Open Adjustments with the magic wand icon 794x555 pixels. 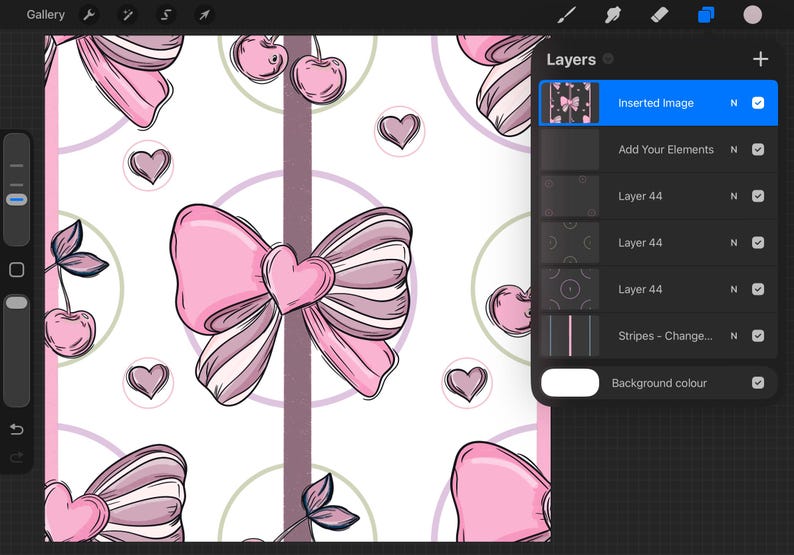[127, 15]
